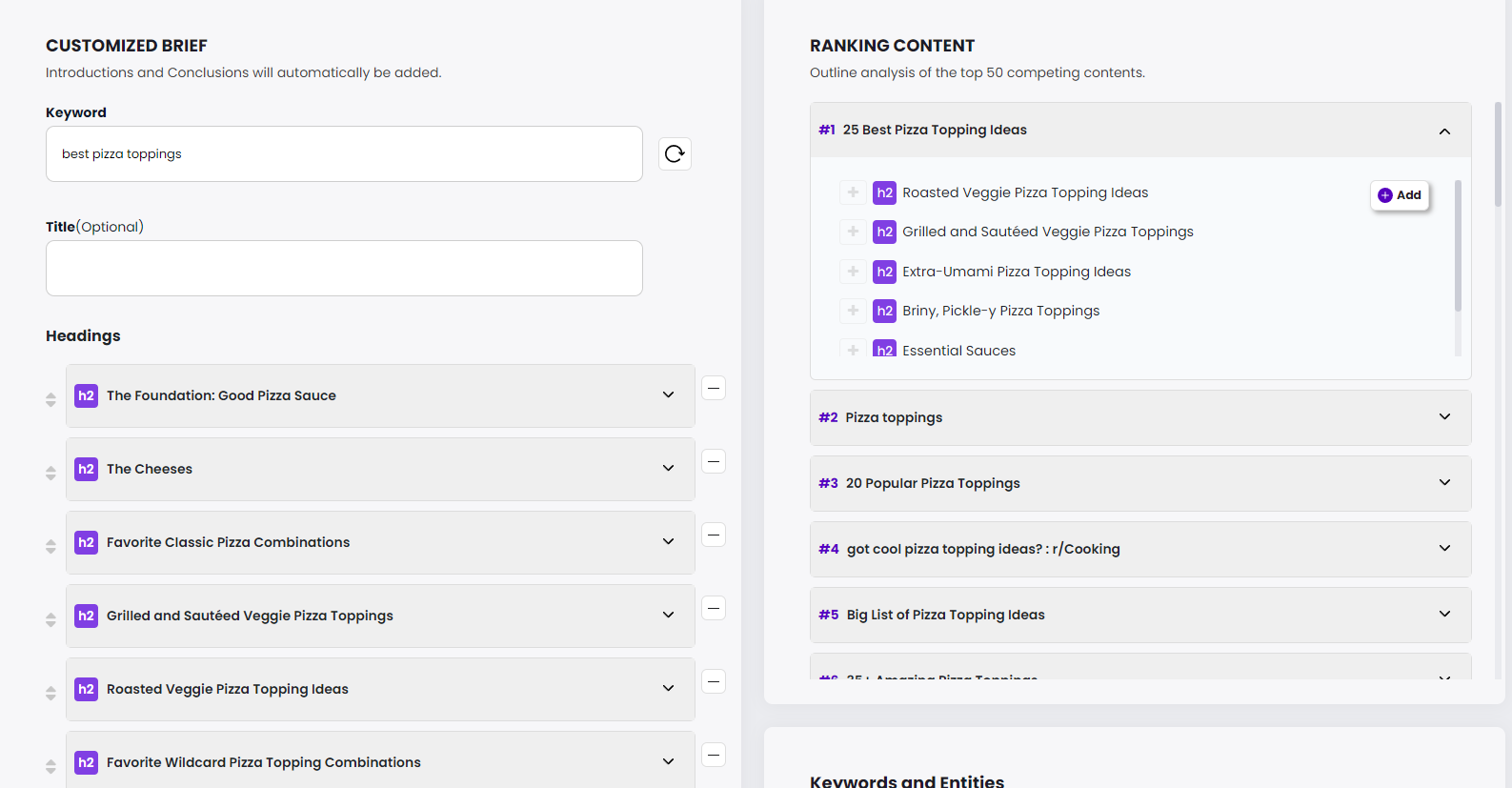Image resolution: width=1512 pixels, height=788 pixels.
Task: Expand 'The Cheeses' heading chevron
Action: pyautogui.click(x=668, y=468)
